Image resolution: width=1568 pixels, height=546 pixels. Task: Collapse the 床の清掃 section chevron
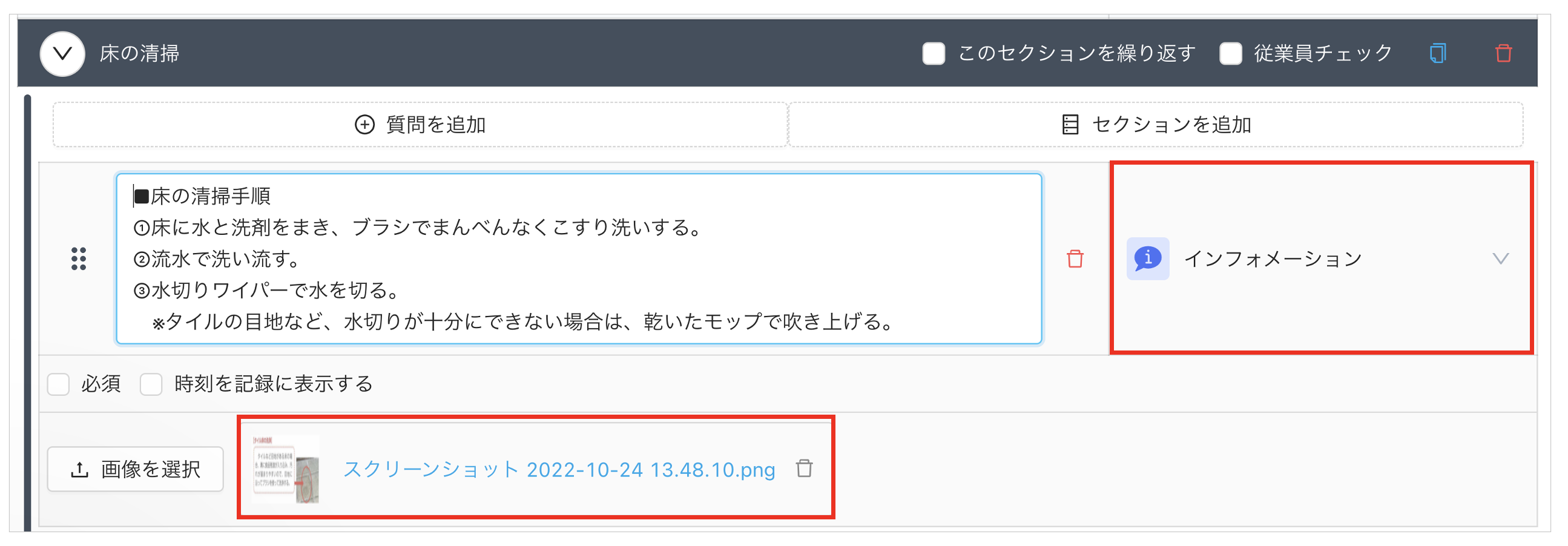[62, 53]
